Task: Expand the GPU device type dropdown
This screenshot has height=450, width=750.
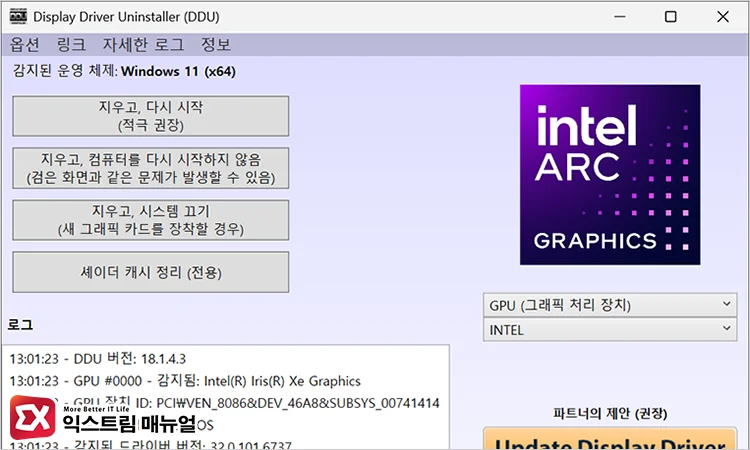Action: (610, 305)
